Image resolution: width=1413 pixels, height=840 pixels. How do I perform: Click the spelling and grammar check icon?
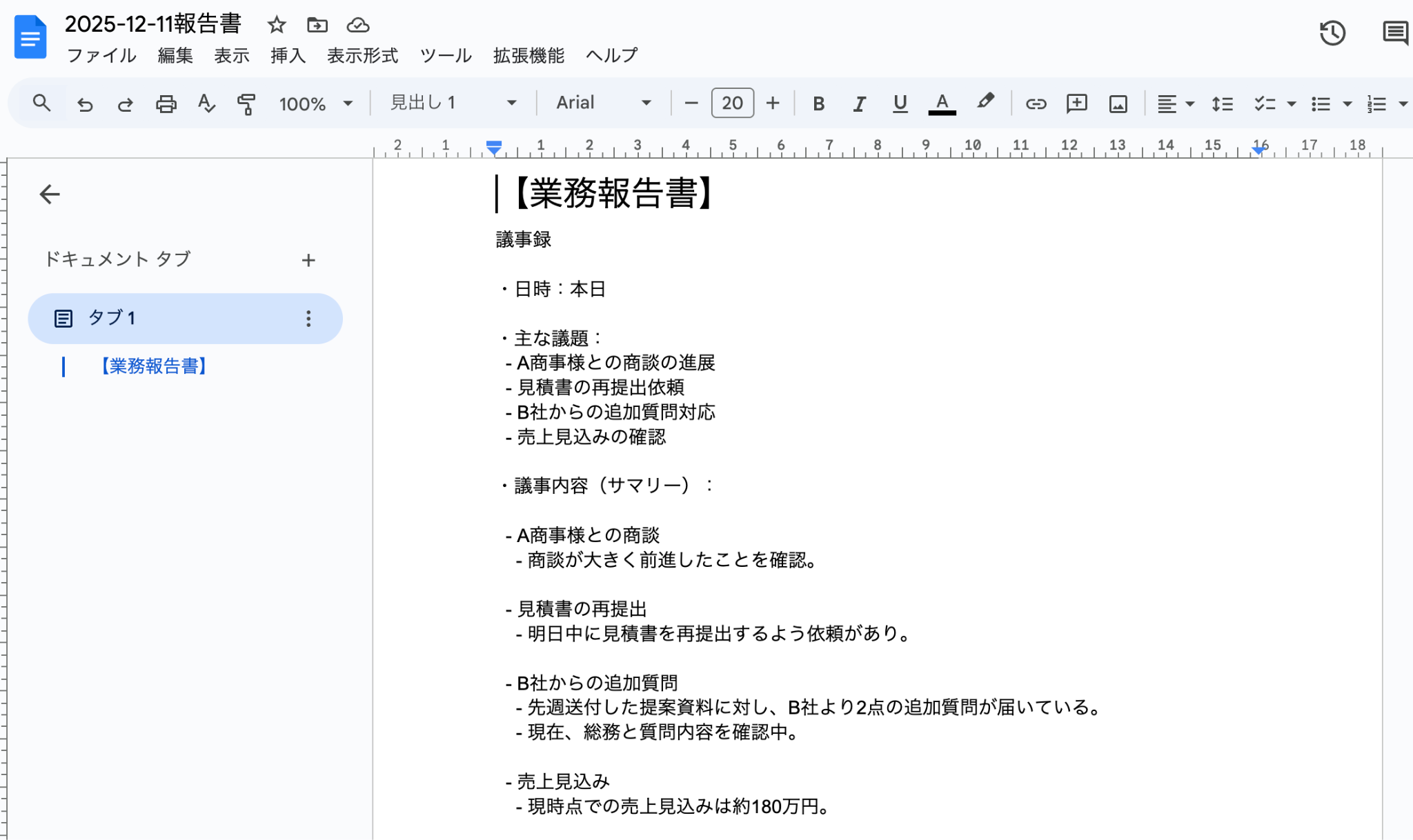click(x=206, y=103)
